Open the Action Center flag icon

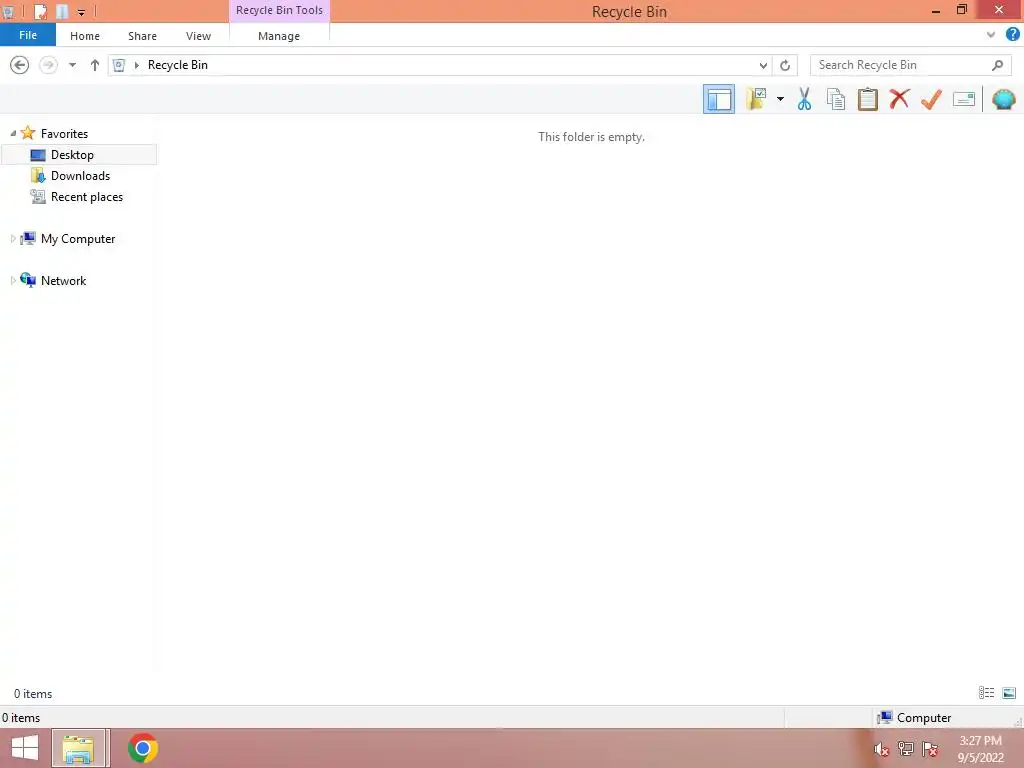(930, 749)
